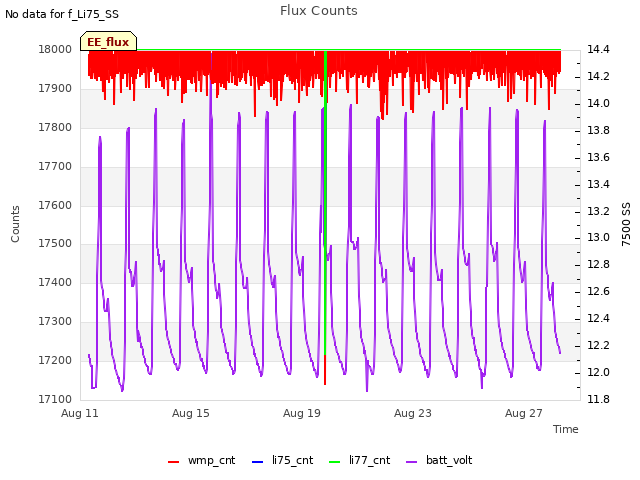640x480 pixels.
Task: Click the blue li75_cnt legend swatch
Action: pos(258,462)
